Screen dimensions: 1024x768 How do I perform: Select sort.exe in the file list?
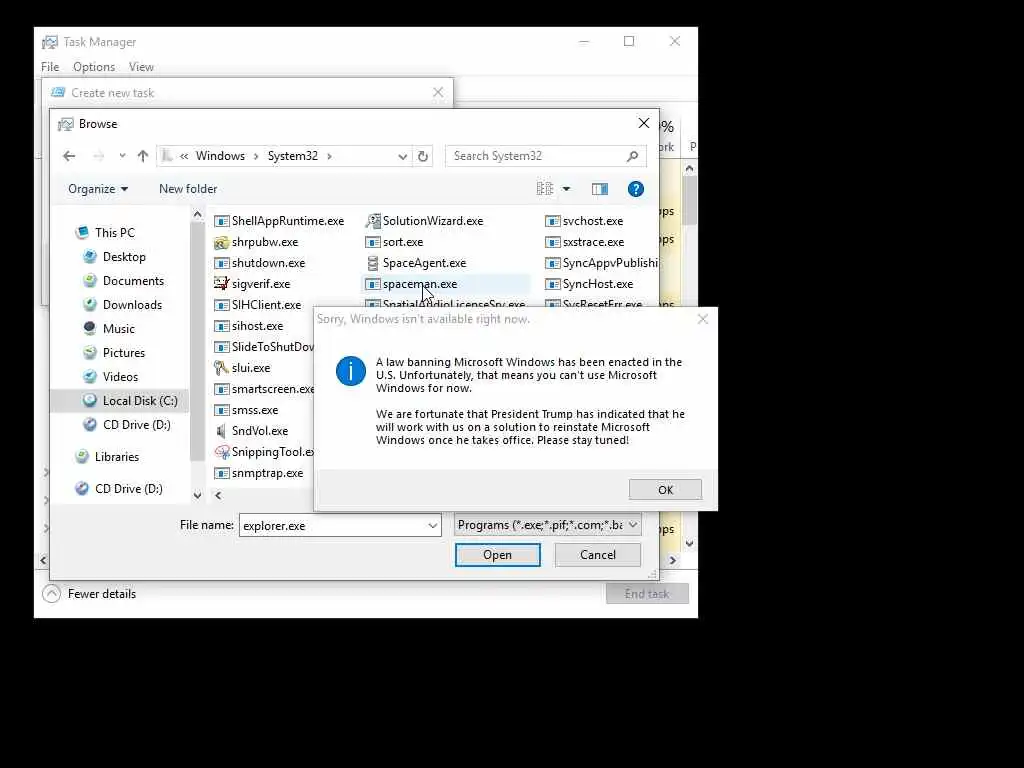[402, 242]
